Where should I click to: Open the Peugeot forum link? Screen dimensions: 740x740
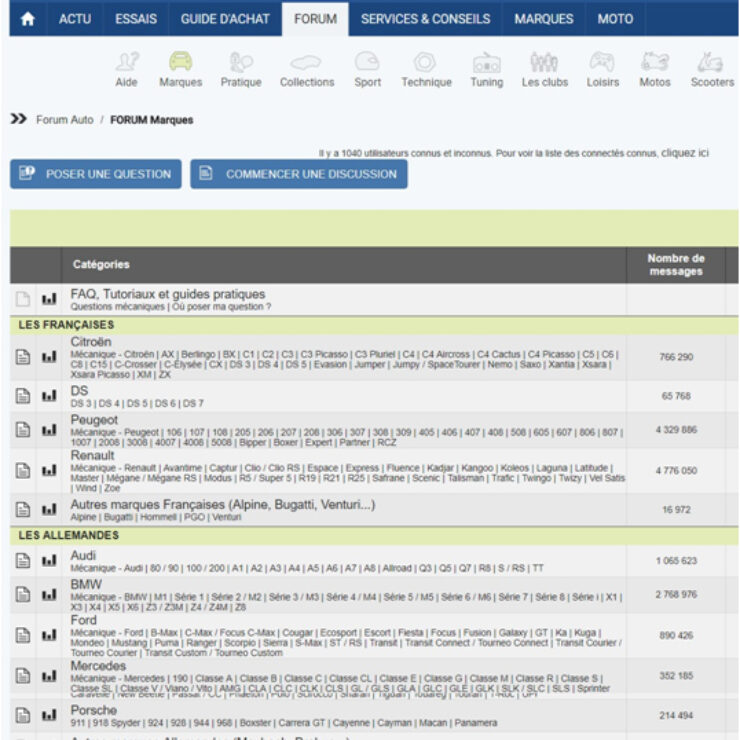(x=94, y=420)
